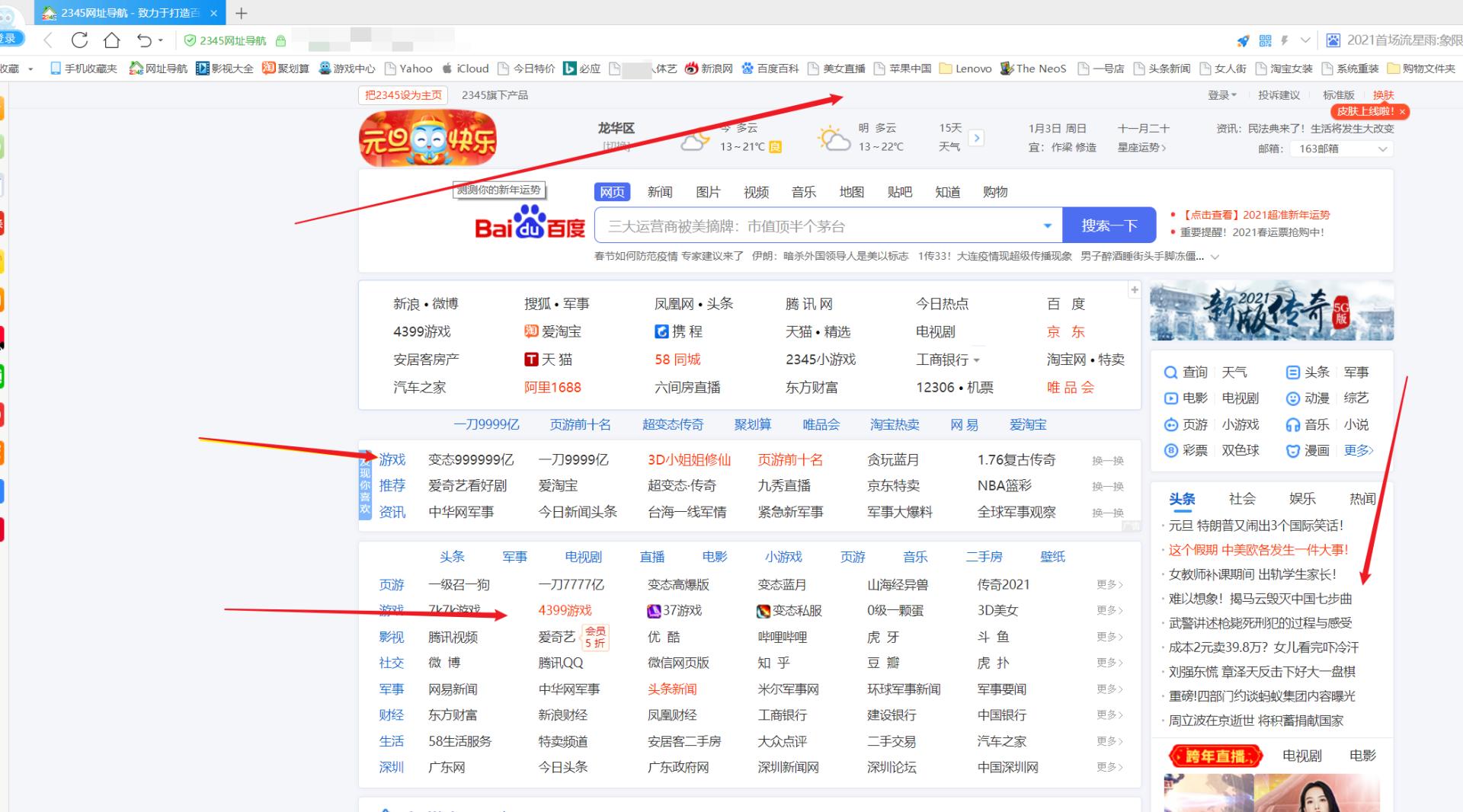This screenshot has height=812, width=1463.
Task: Expand the Baidu search suggestion dropdown arrow
Action: [x=1047, y=225]
